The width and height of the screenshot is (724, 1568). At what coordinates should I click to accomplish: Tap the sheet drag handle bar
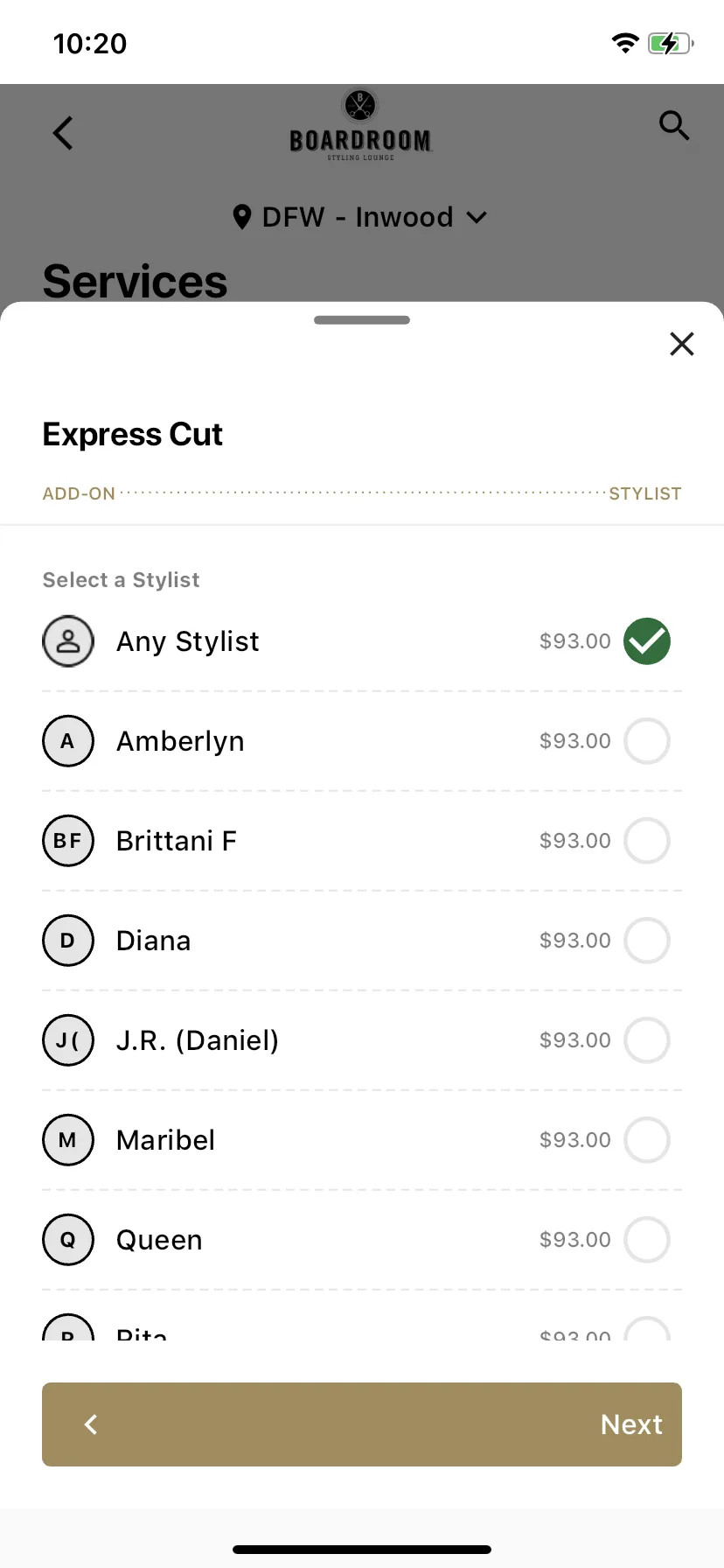coord(362,320)
